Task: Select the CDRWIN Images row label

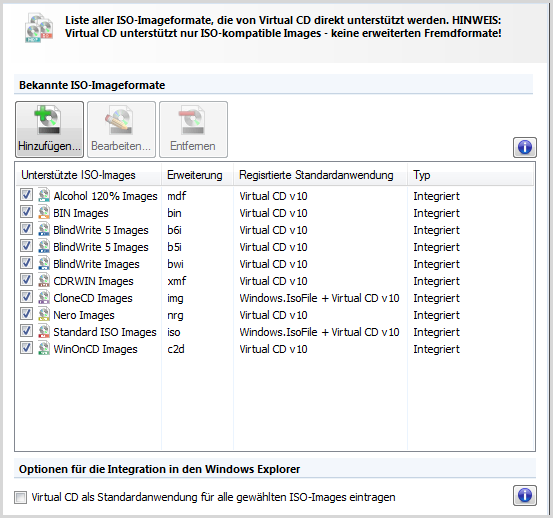Action: tap(93, 281)
